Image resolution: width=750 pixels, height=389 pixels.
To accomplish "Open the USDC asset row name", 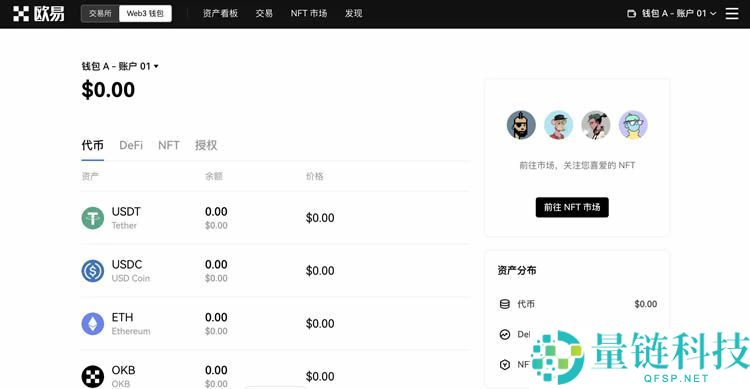I will [127, 265].
